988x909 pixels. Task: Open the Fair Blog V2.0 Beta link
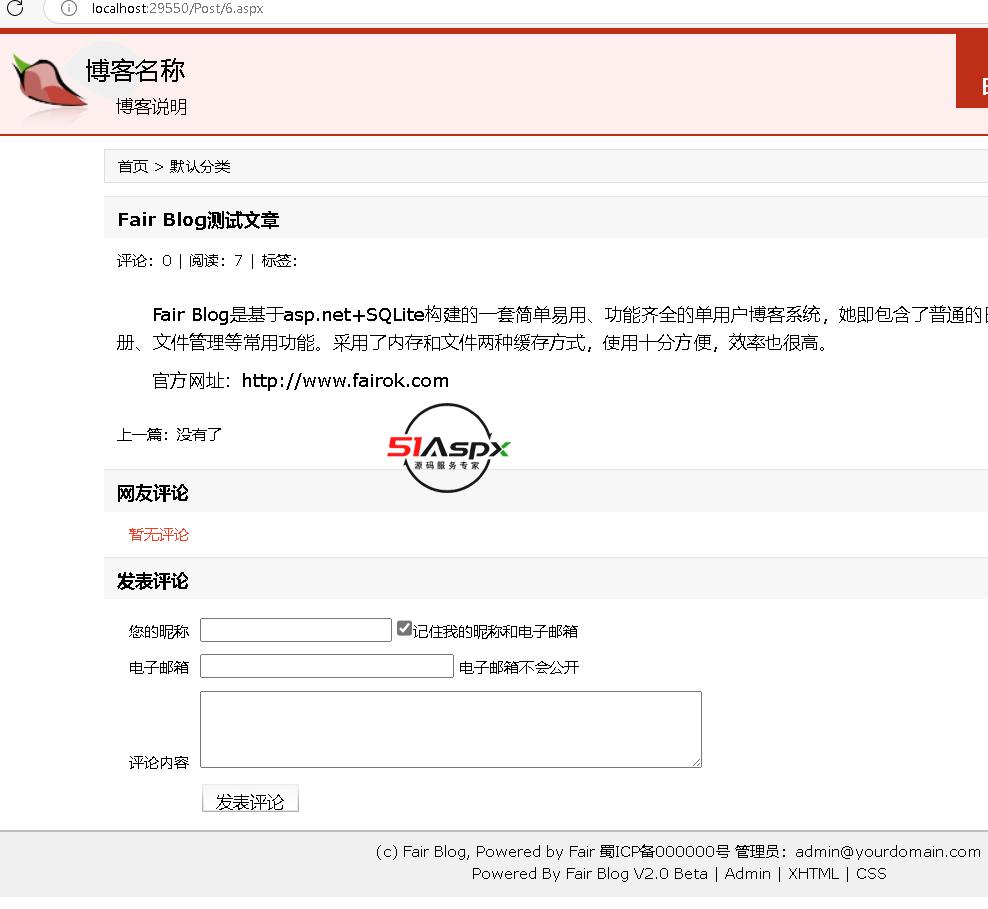click(636, 874)
